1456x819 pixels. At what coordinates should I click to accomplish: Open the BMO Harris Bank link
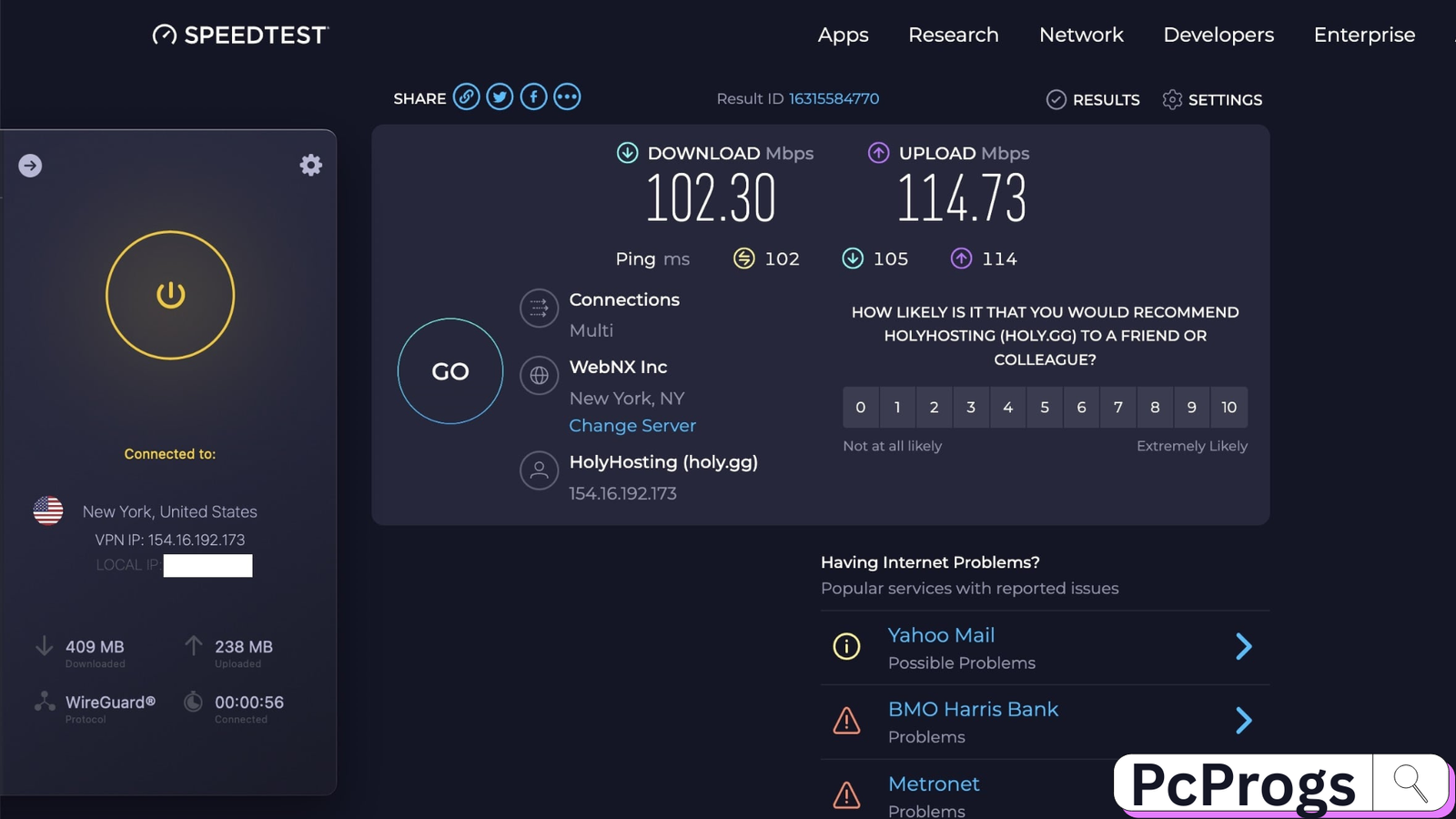click(x=973, y=709)
